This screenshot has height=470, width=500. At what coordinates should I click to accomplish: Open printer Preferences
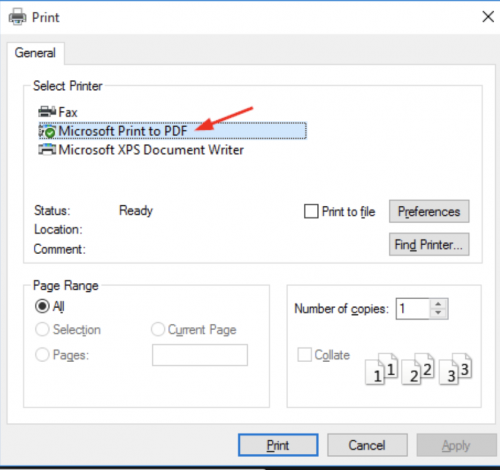pos(429,211)
